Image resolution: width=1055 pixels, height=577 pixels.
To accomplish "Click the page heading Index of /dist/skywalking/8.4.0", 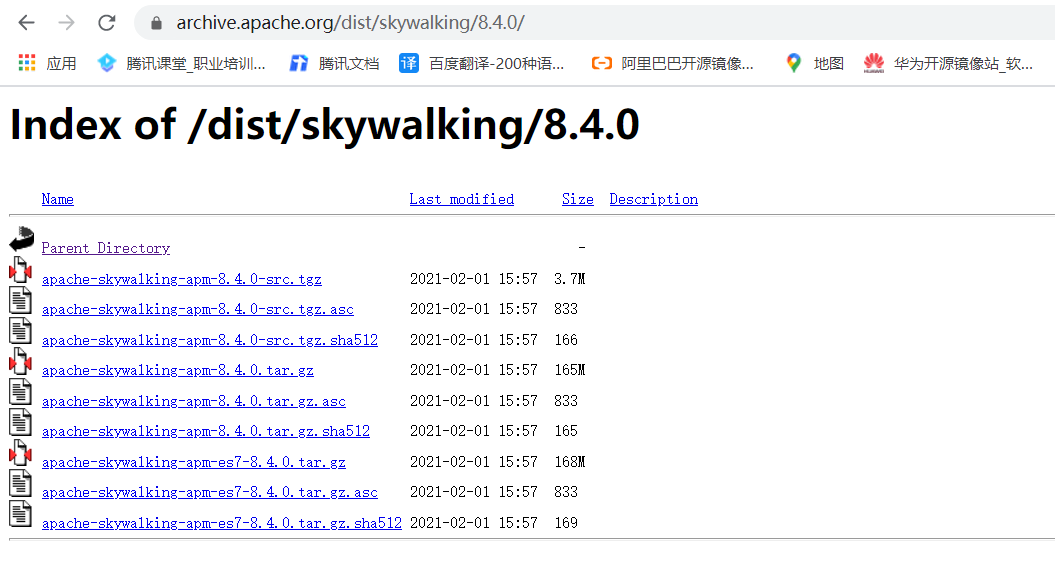I will coord(324,125).
